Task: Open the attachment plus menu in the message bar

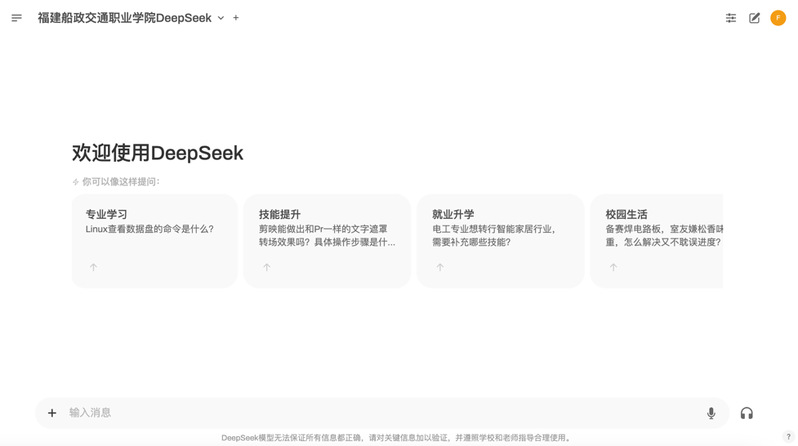Action: 52,413
